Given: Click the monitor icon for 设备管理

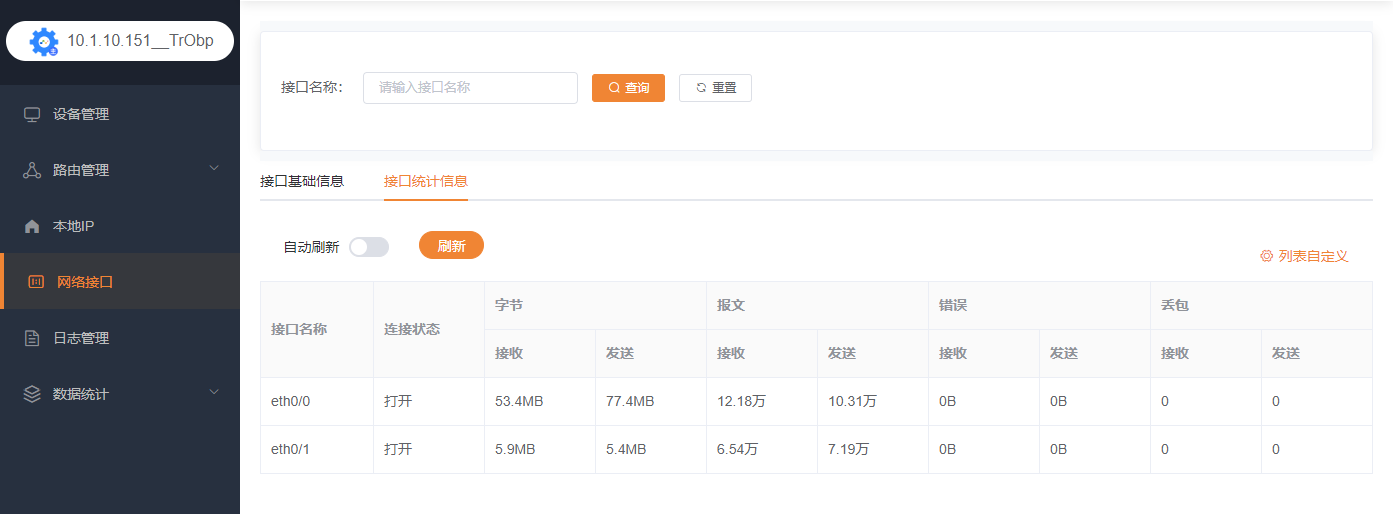Looking at the screenshot, I should [x=32, y=114].
